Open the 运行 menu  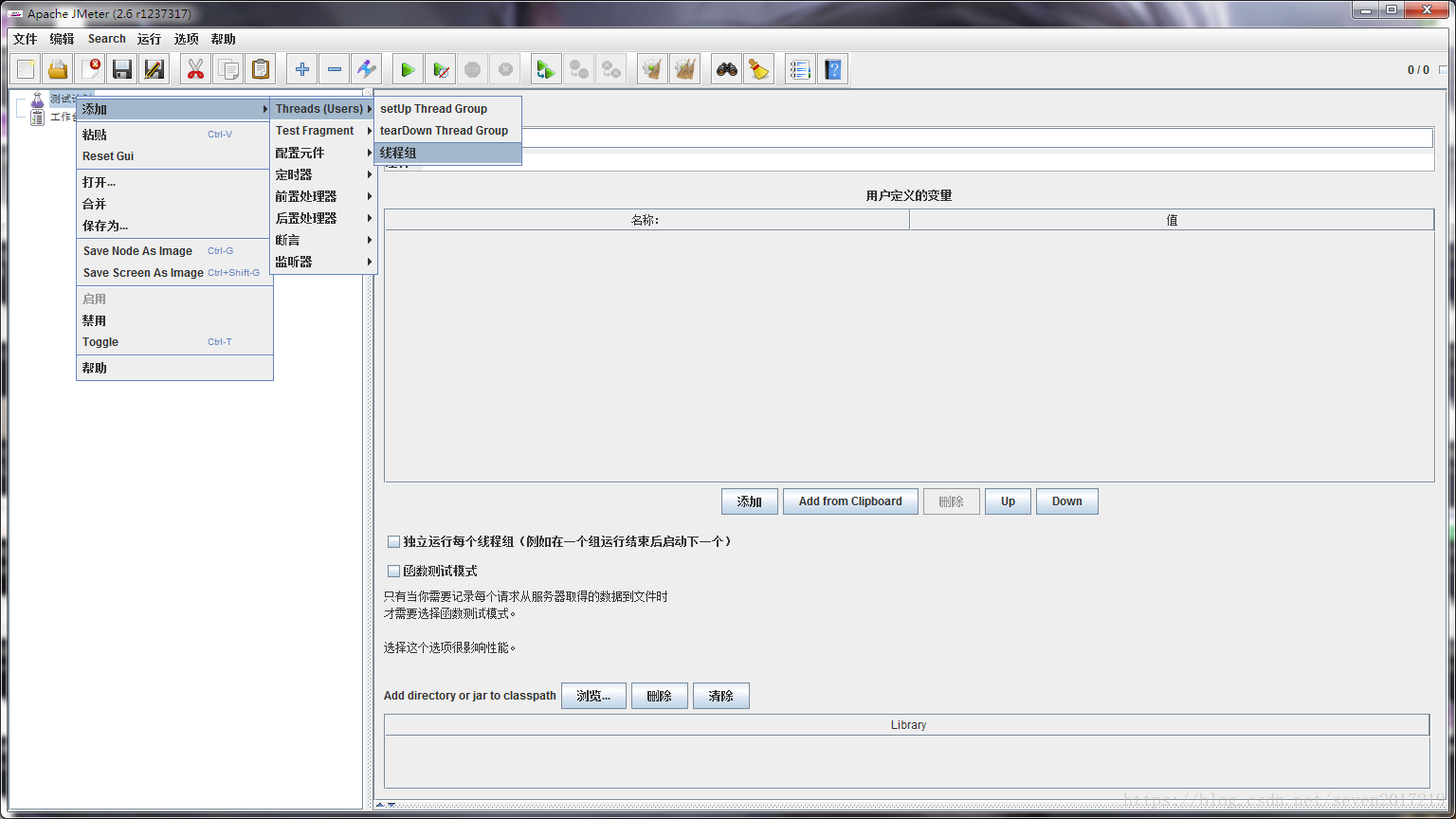click(149, 39)
